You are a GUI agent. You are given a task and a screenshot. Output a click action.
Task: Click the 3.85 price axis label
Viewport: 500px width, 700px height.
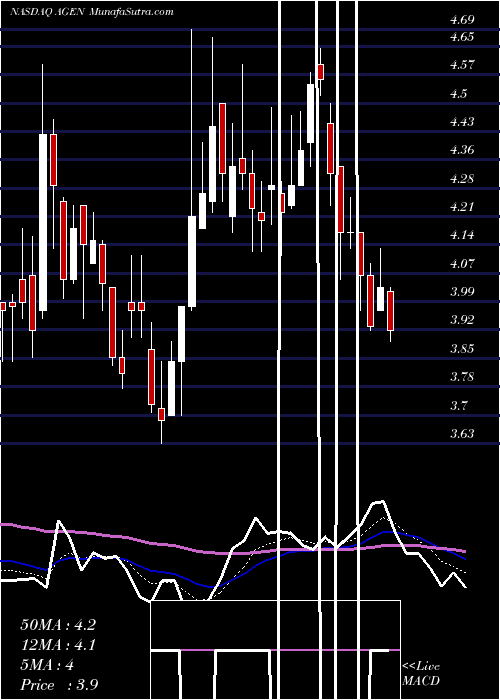tap(462, 349)
